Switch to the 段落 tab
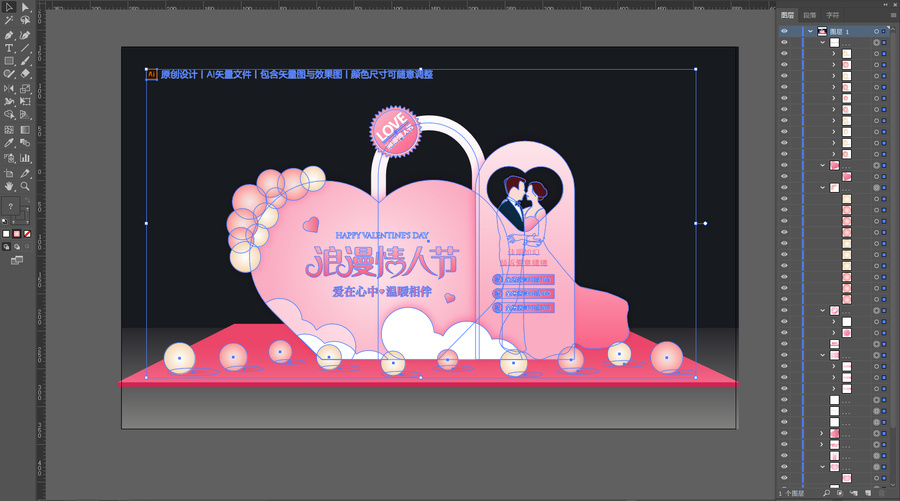Viewport: 900px width, 501px height. tap(809, 15)
